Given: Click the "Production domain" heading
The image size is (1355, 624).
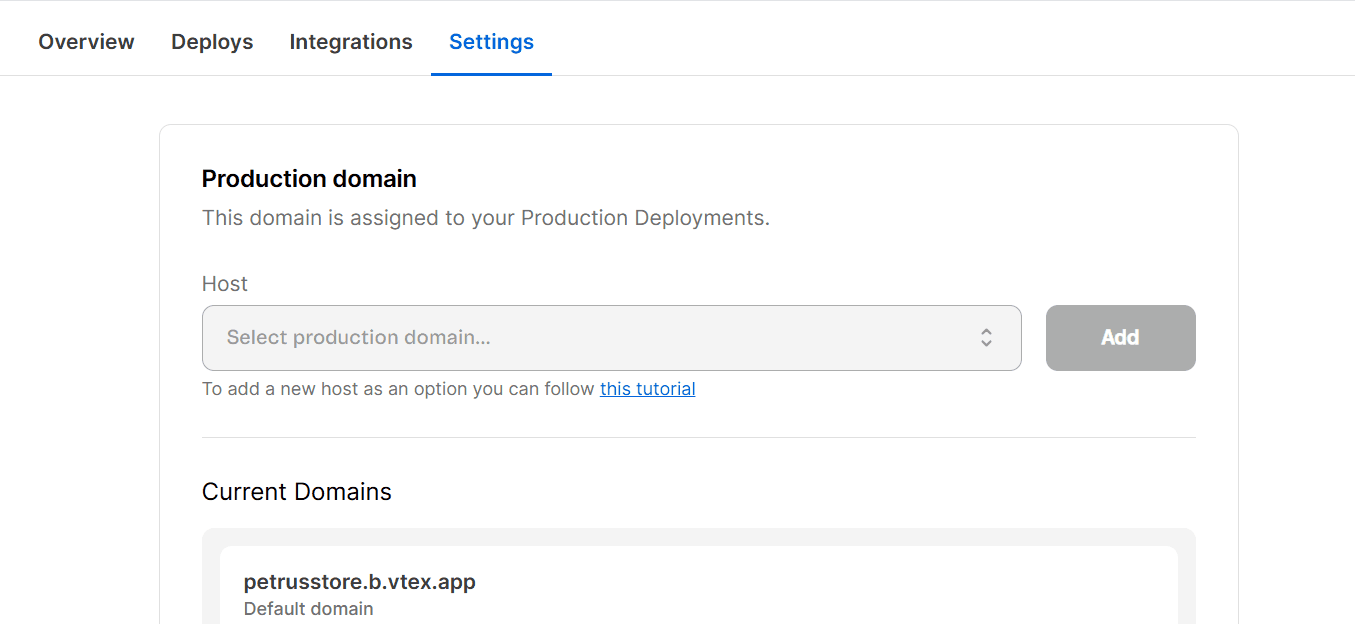Looking at the screenshot, I should [309, 179].
